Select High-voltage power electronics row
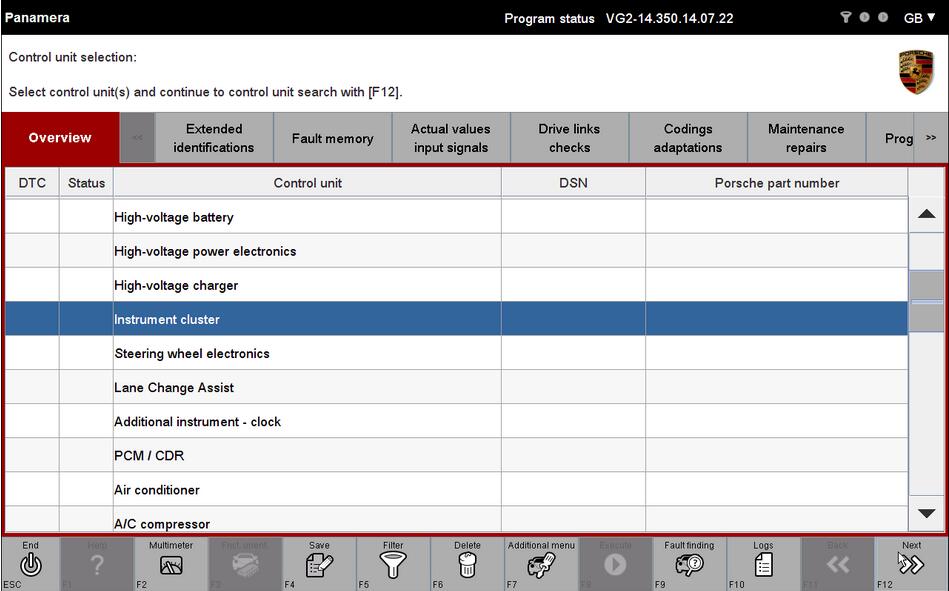Screen dimensions: 949x591 pos(456,251)
